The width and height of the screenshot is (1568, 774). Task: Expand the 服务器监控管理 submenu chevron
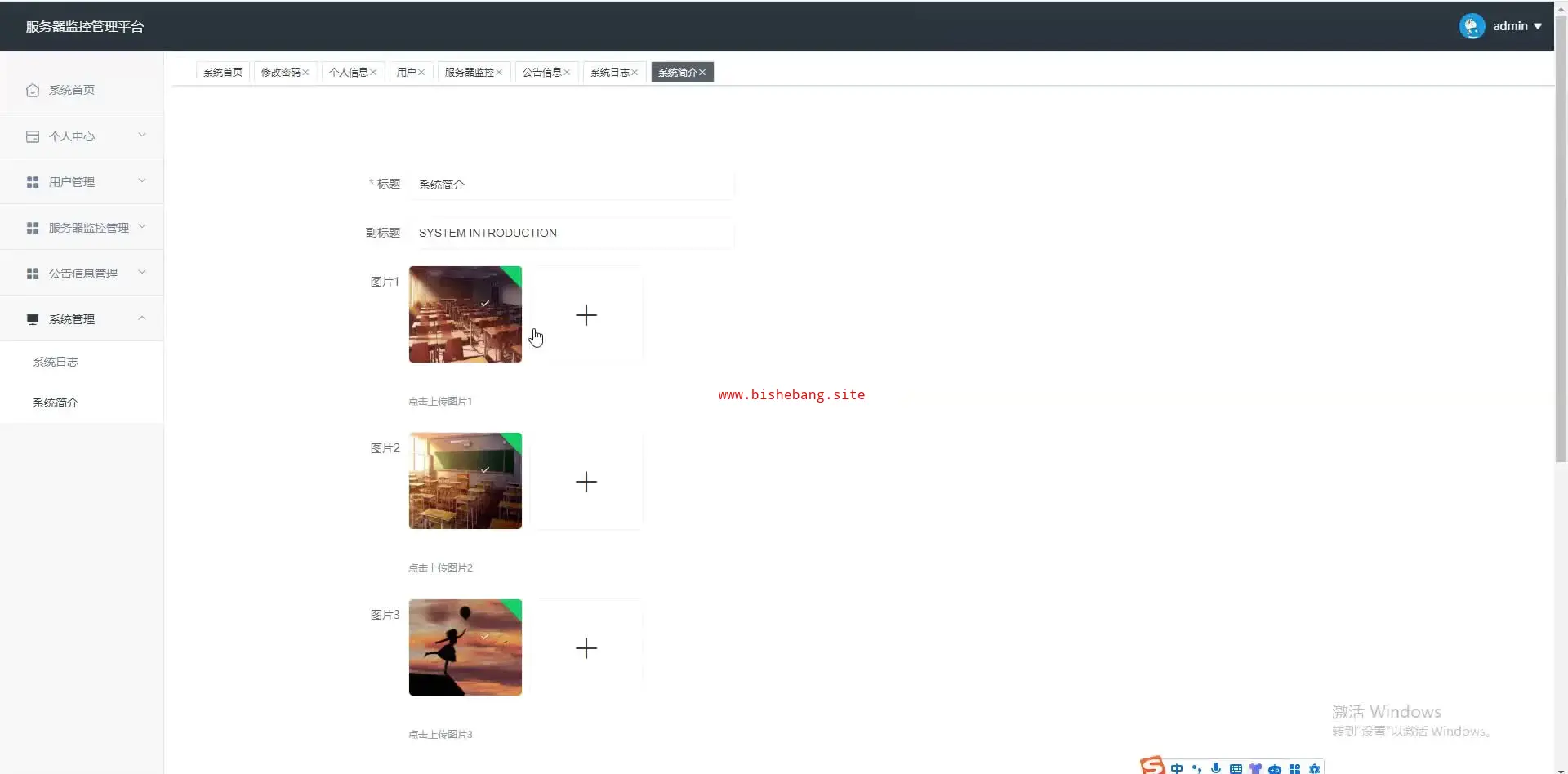click(x=142, y=226)
